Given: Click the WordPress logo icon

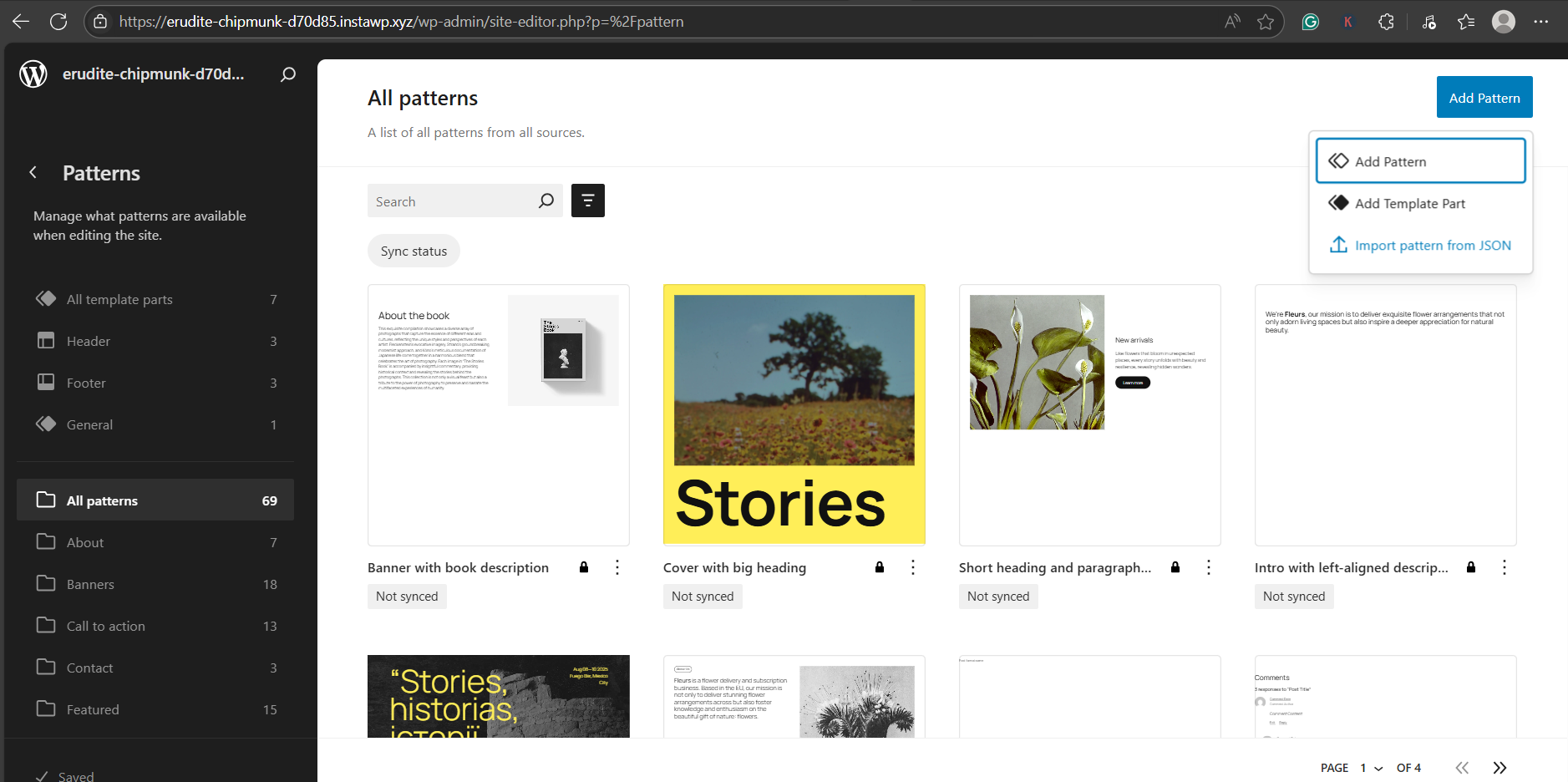Looking at the screenshot, I should 33,74.
